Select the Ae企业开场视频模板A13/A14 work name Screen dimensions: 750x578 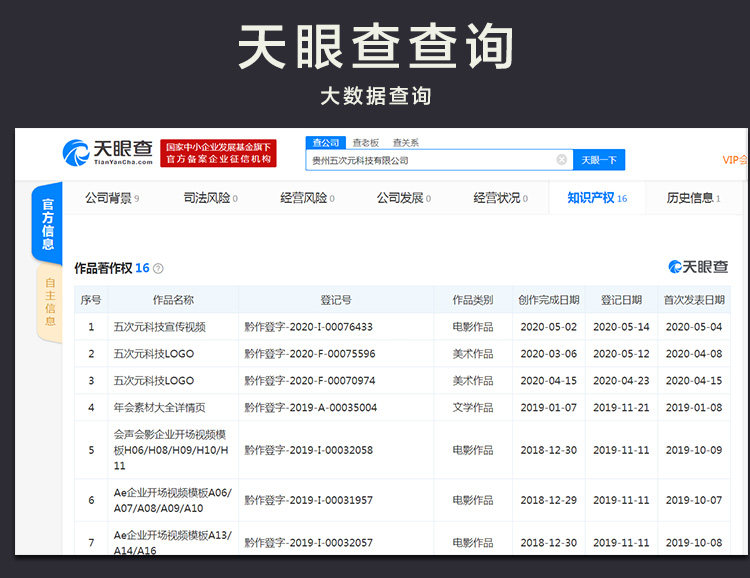tap(172, 543)
